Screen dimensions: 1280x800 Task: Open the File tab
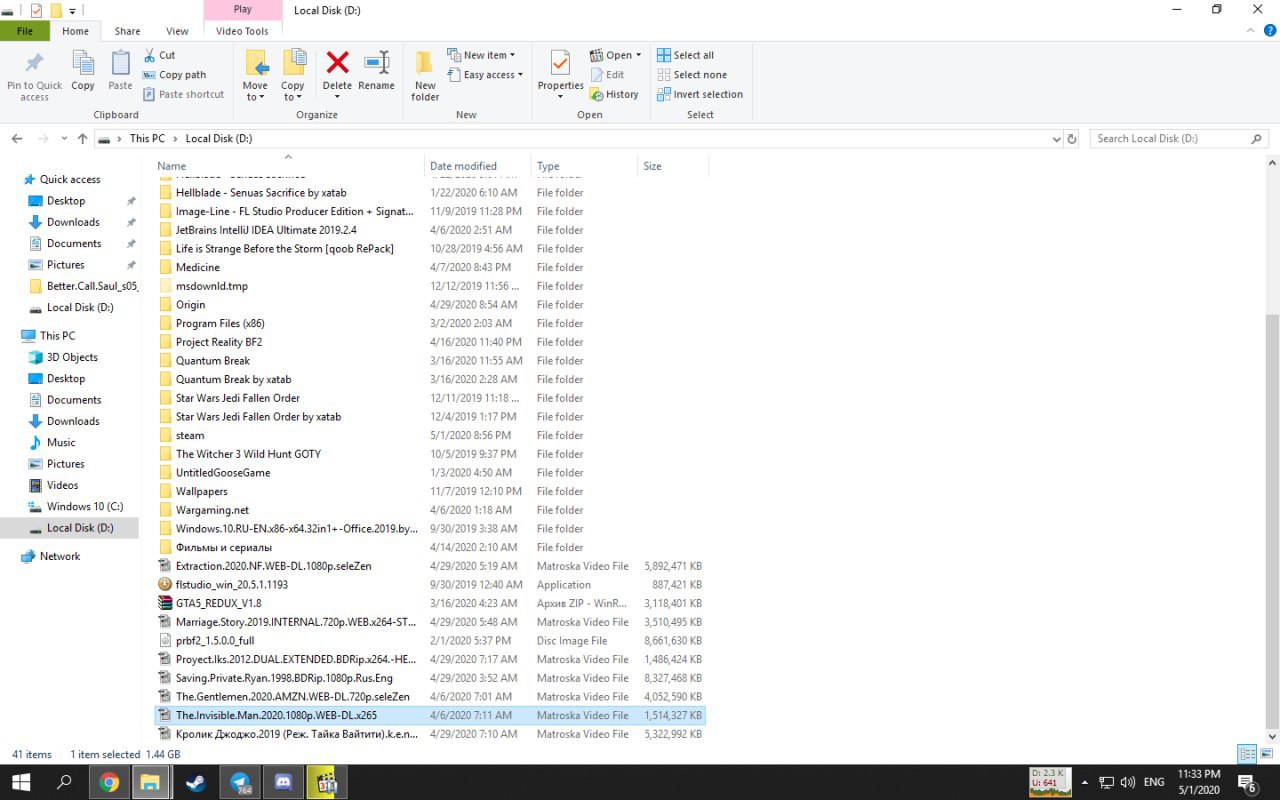pos(25,31)
